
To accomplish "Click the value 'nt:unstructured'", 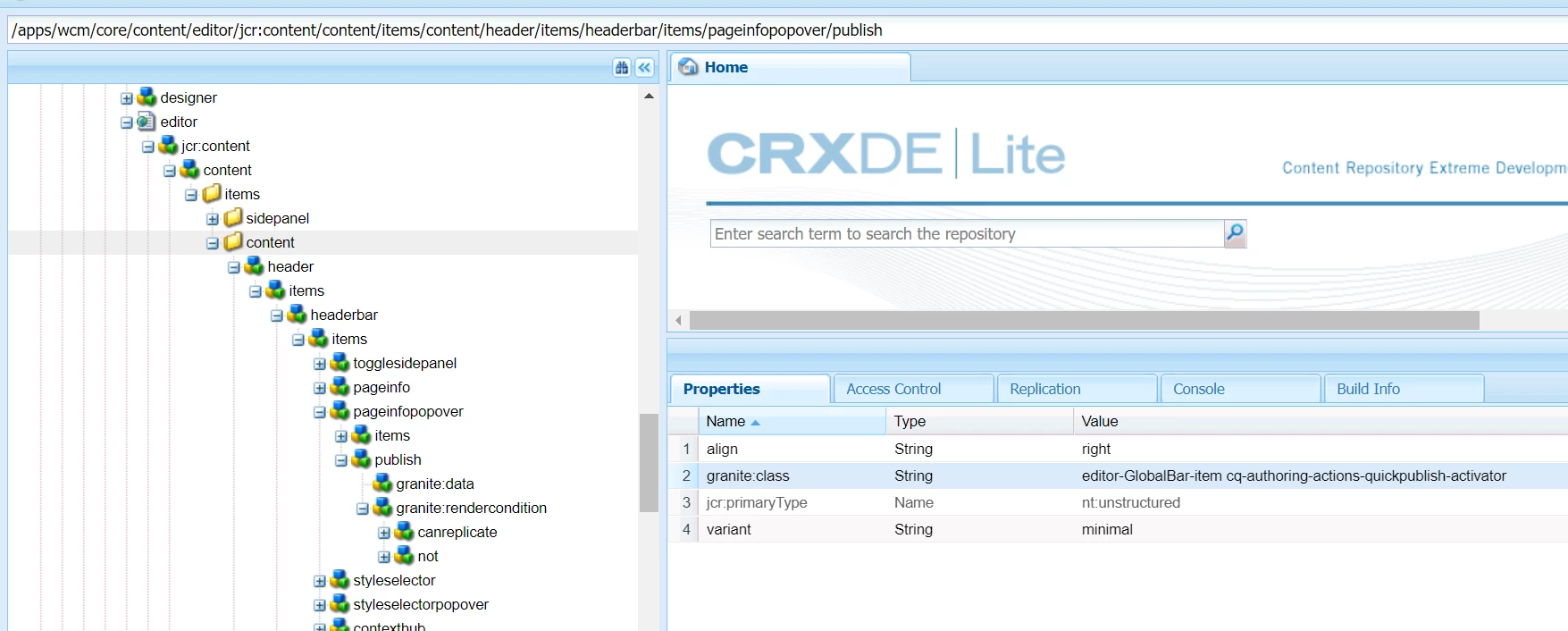I will [x=1131, y=502].
